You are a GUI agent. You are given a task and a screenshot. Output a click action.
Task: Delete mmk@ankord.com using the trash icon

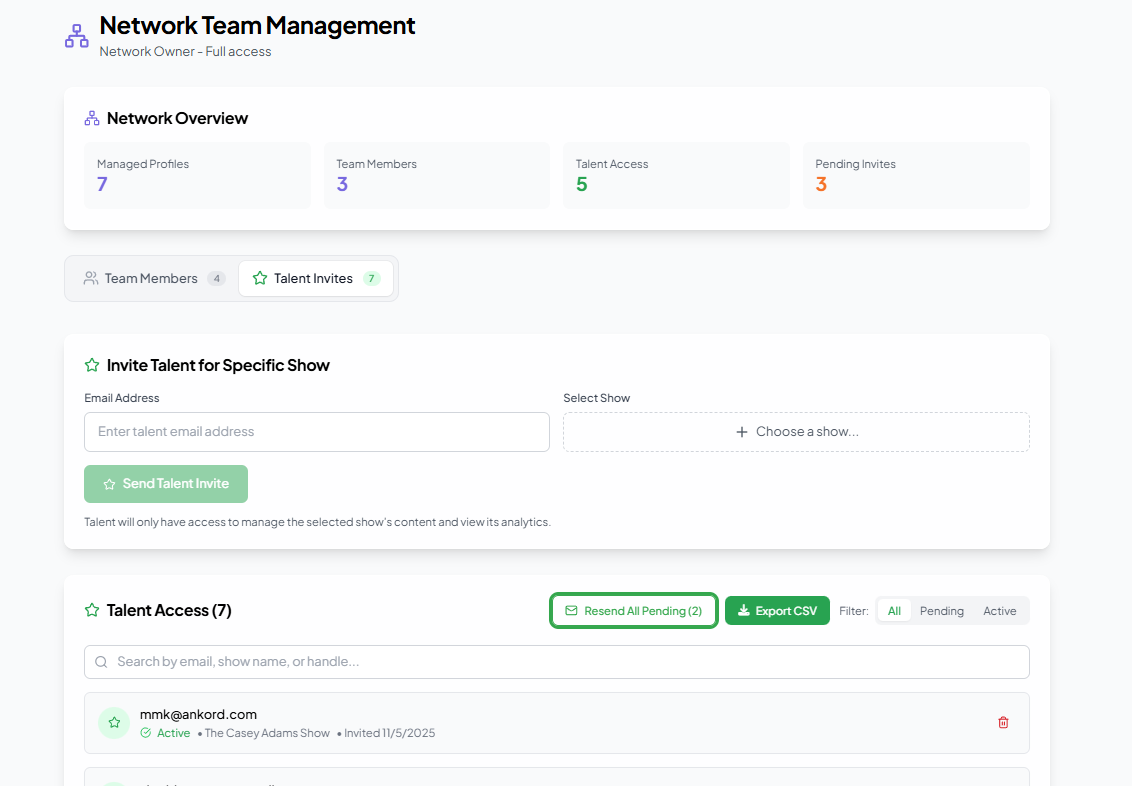pyautogui.click(x=1003, y=722)
